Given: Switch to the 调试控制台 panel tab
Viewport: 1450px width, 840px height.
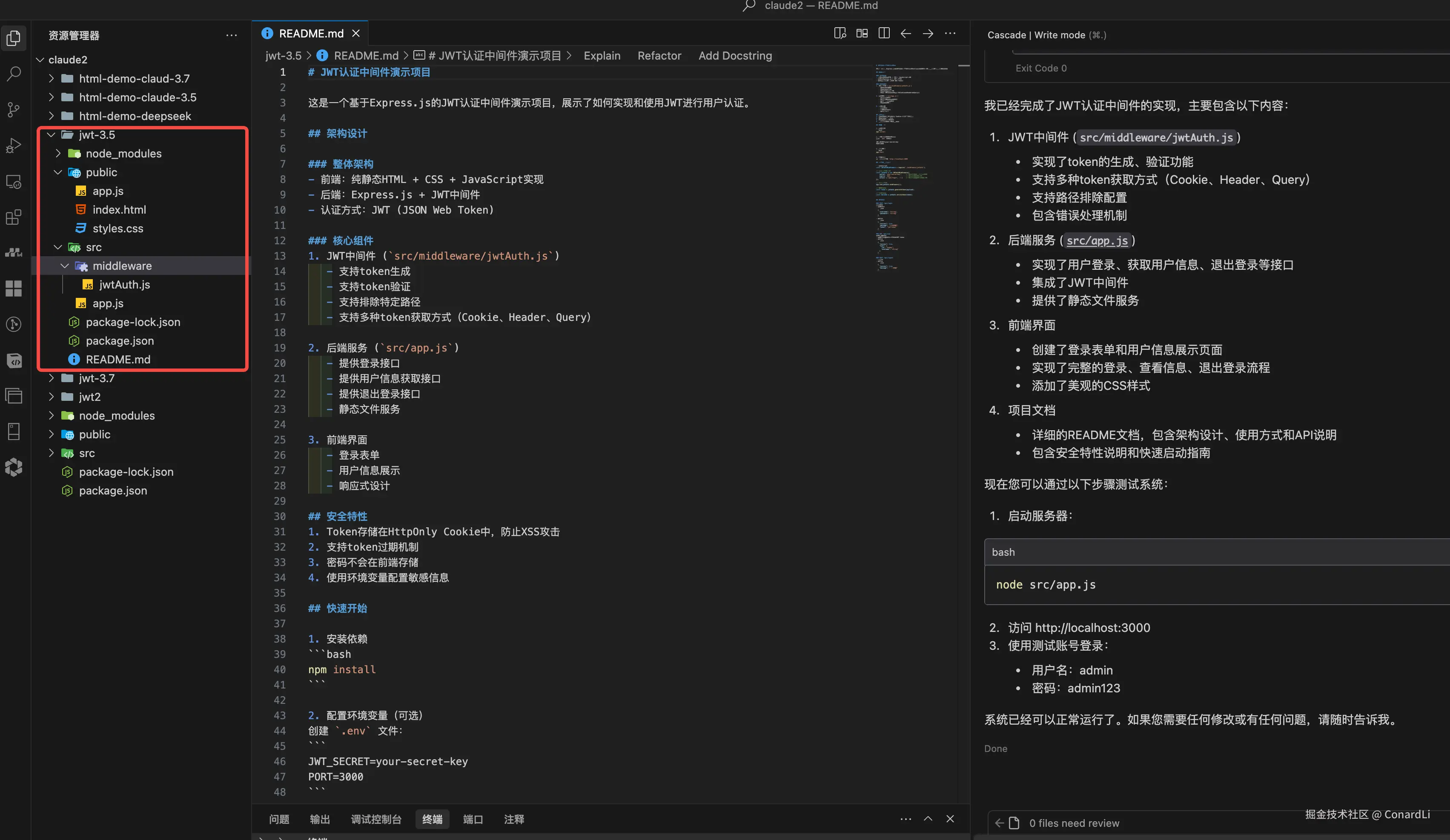Looking at the screenshot, I should point(376,819).
